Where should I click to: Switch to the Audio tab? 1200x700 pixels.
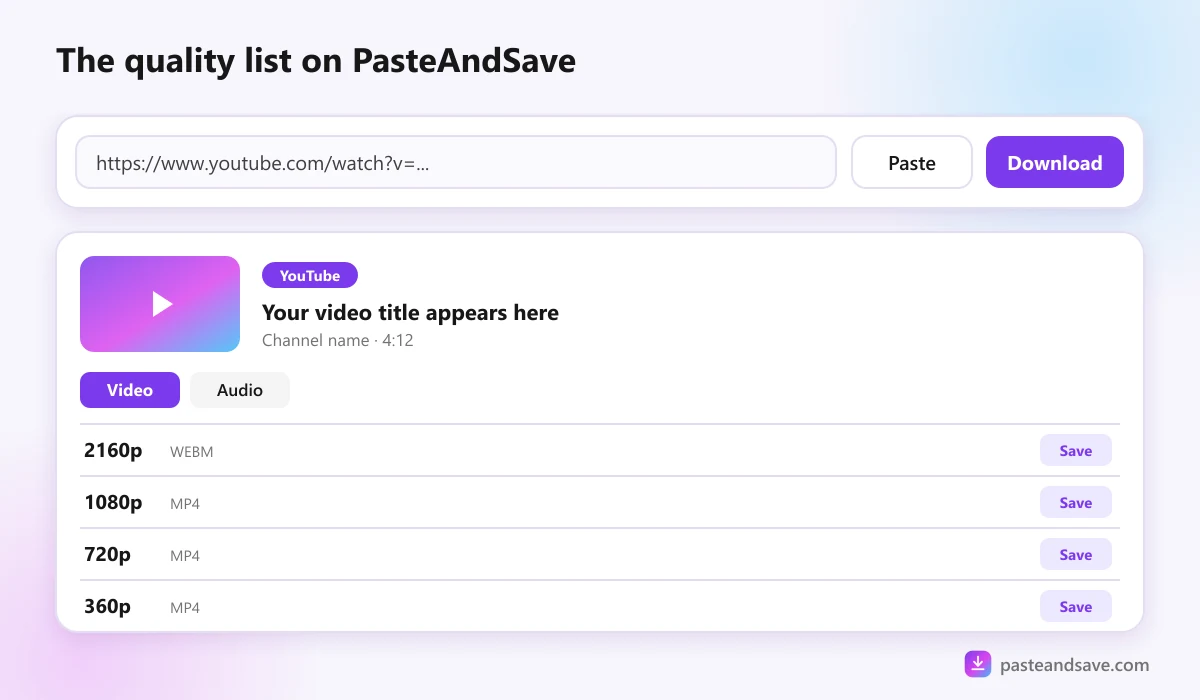pos(240,390)
